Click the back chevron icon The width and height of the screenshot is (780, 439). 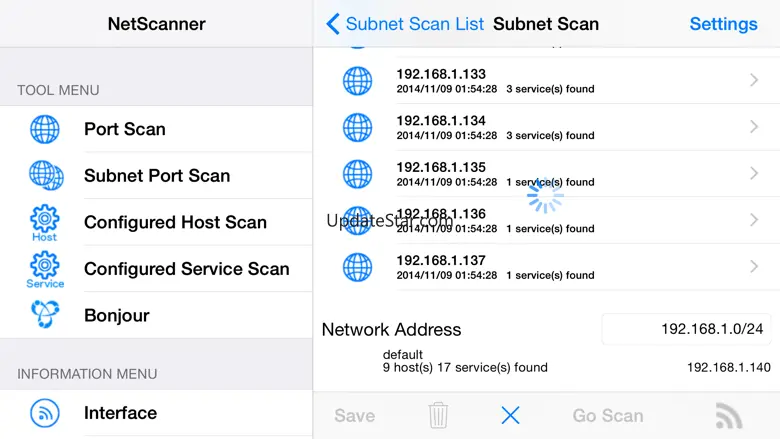point(332,24)
